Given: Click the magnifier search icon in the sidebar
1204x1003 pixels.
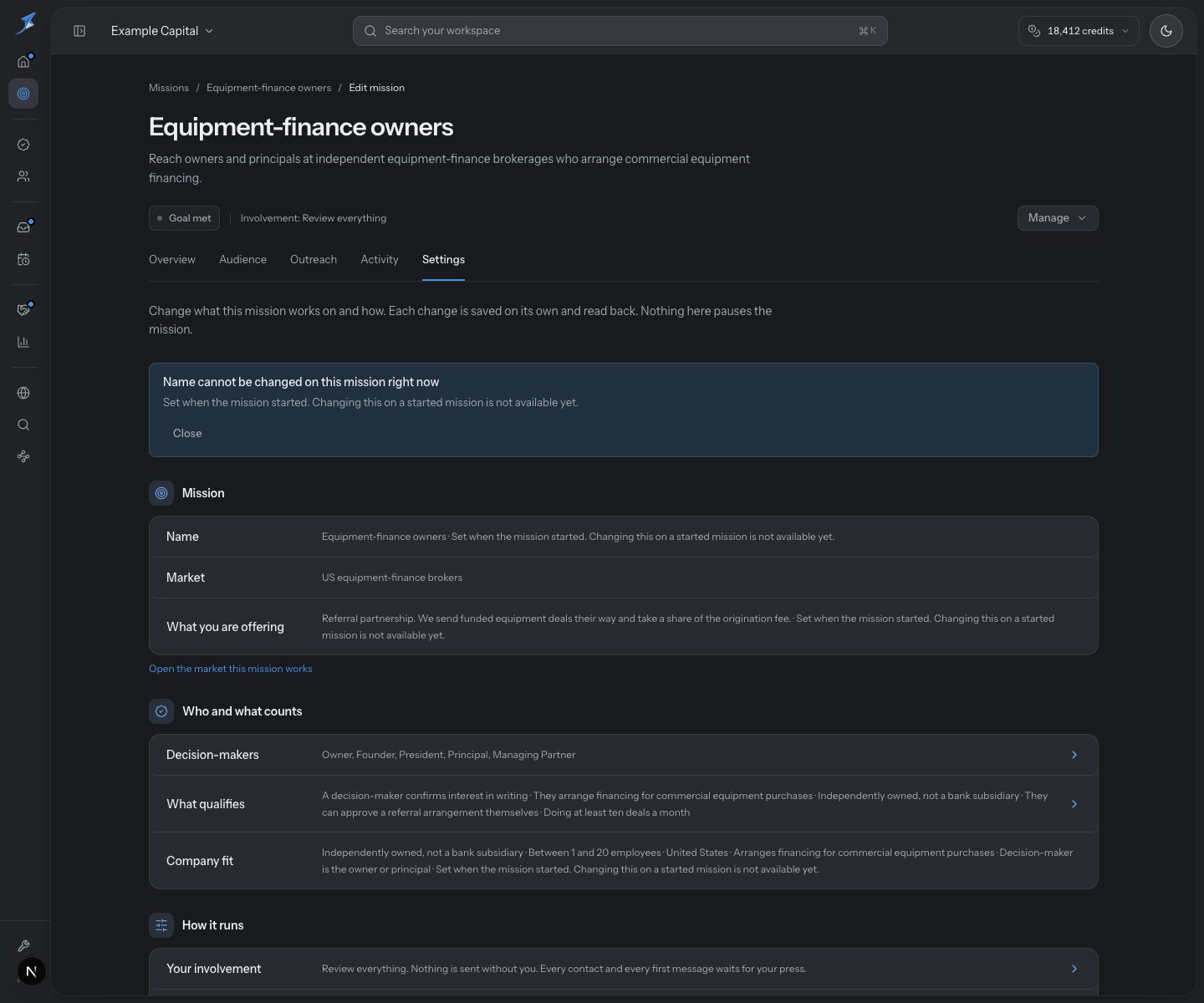Looking at the screenshot, I should pos(23,425).
